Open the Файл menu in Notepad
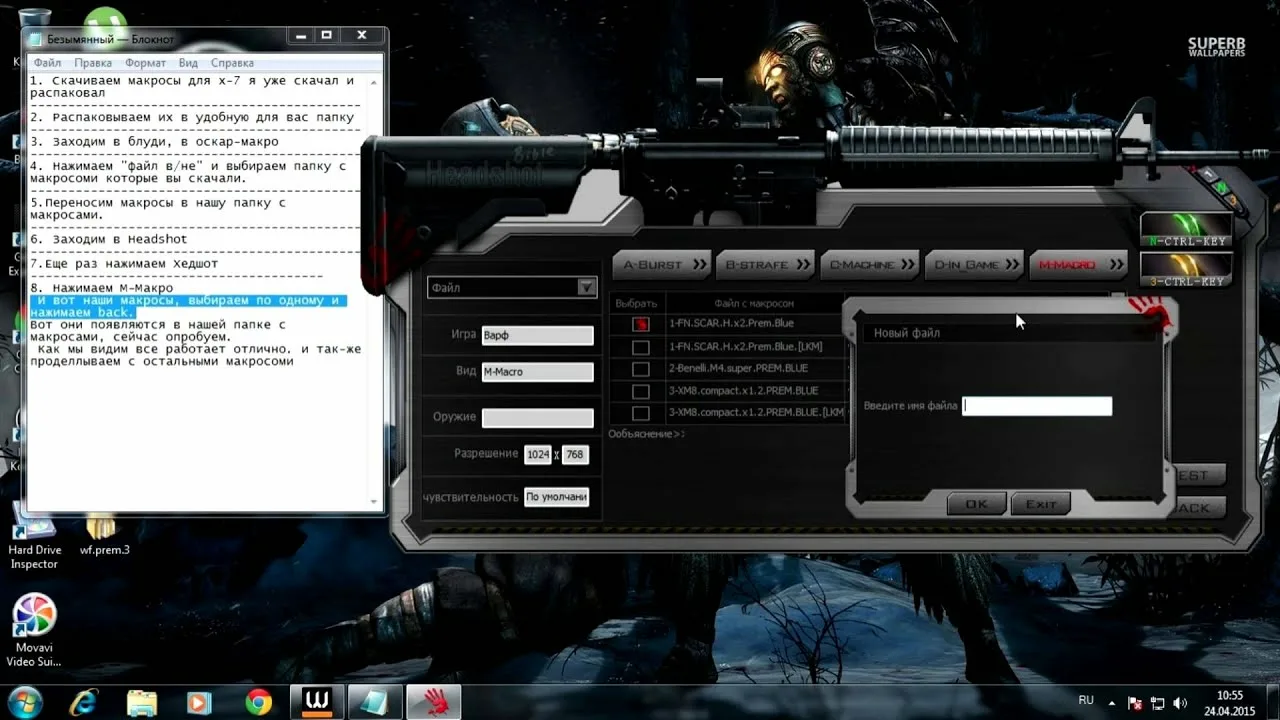This screenshot has height=720, width=1280. (47, 63)
